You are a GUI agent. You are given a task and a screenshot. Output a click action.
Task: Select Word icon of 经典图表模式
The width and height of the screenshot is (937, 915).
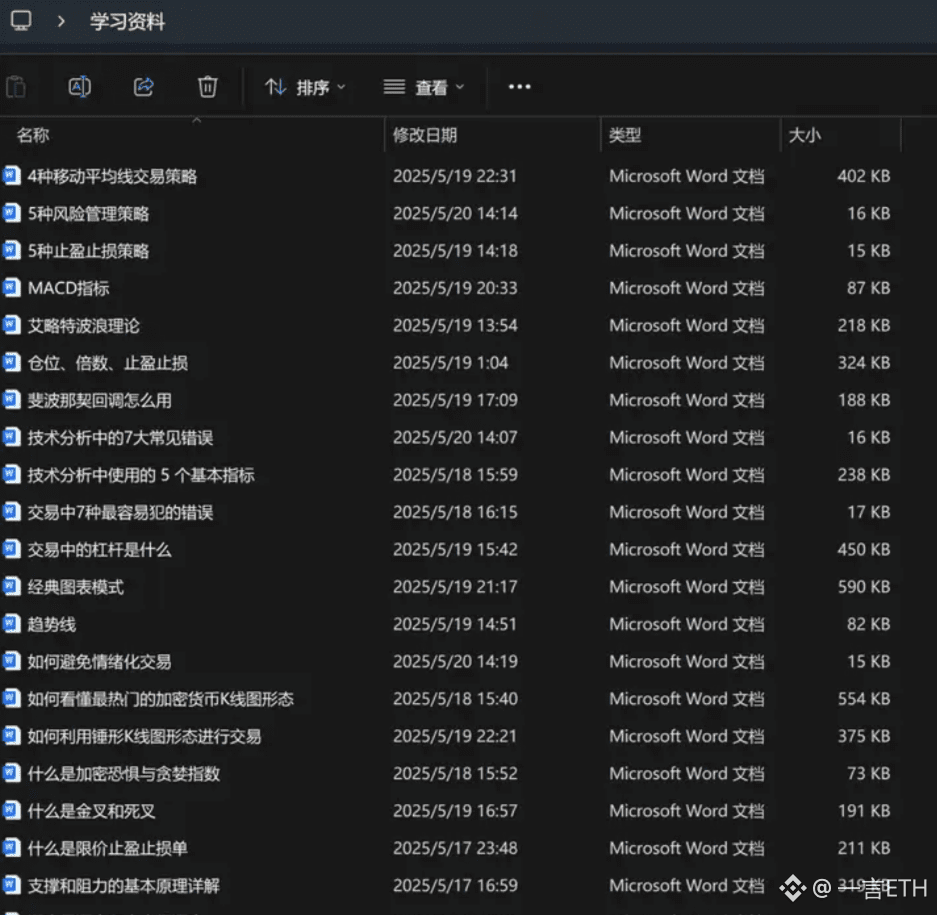point(11,587)
